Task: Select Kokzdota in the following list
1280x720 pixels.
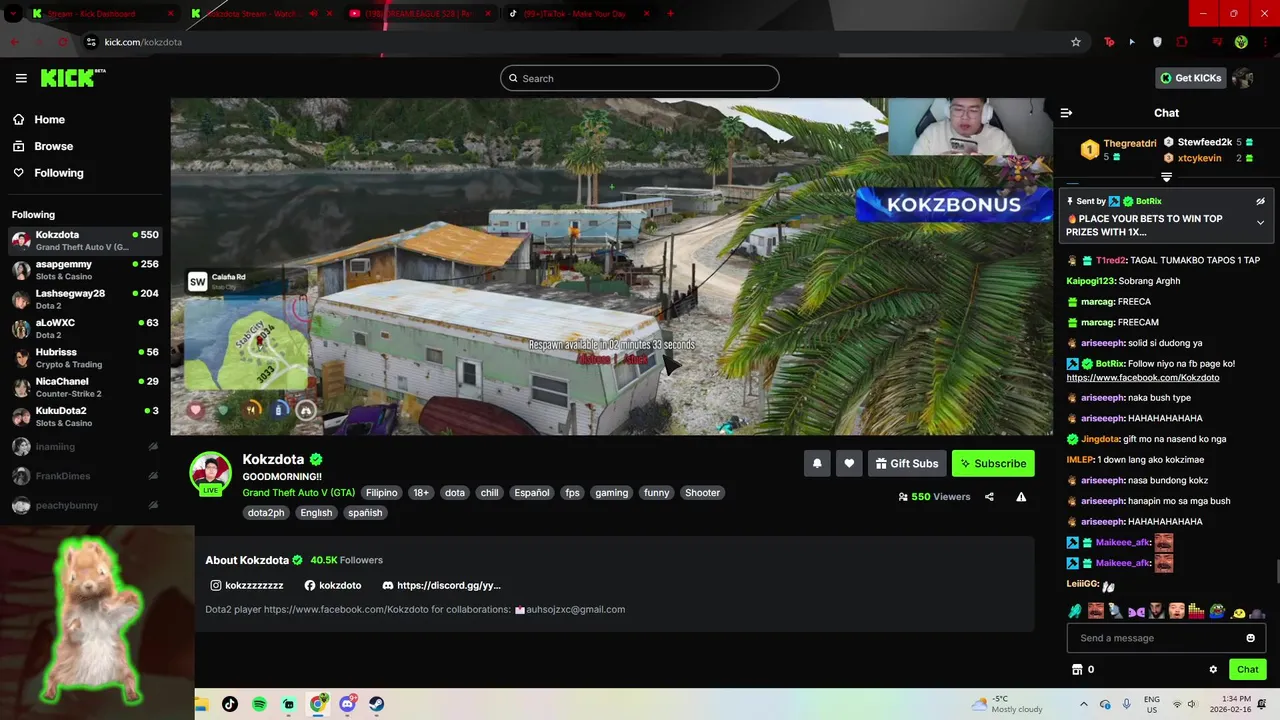Action: click(85, 240)
